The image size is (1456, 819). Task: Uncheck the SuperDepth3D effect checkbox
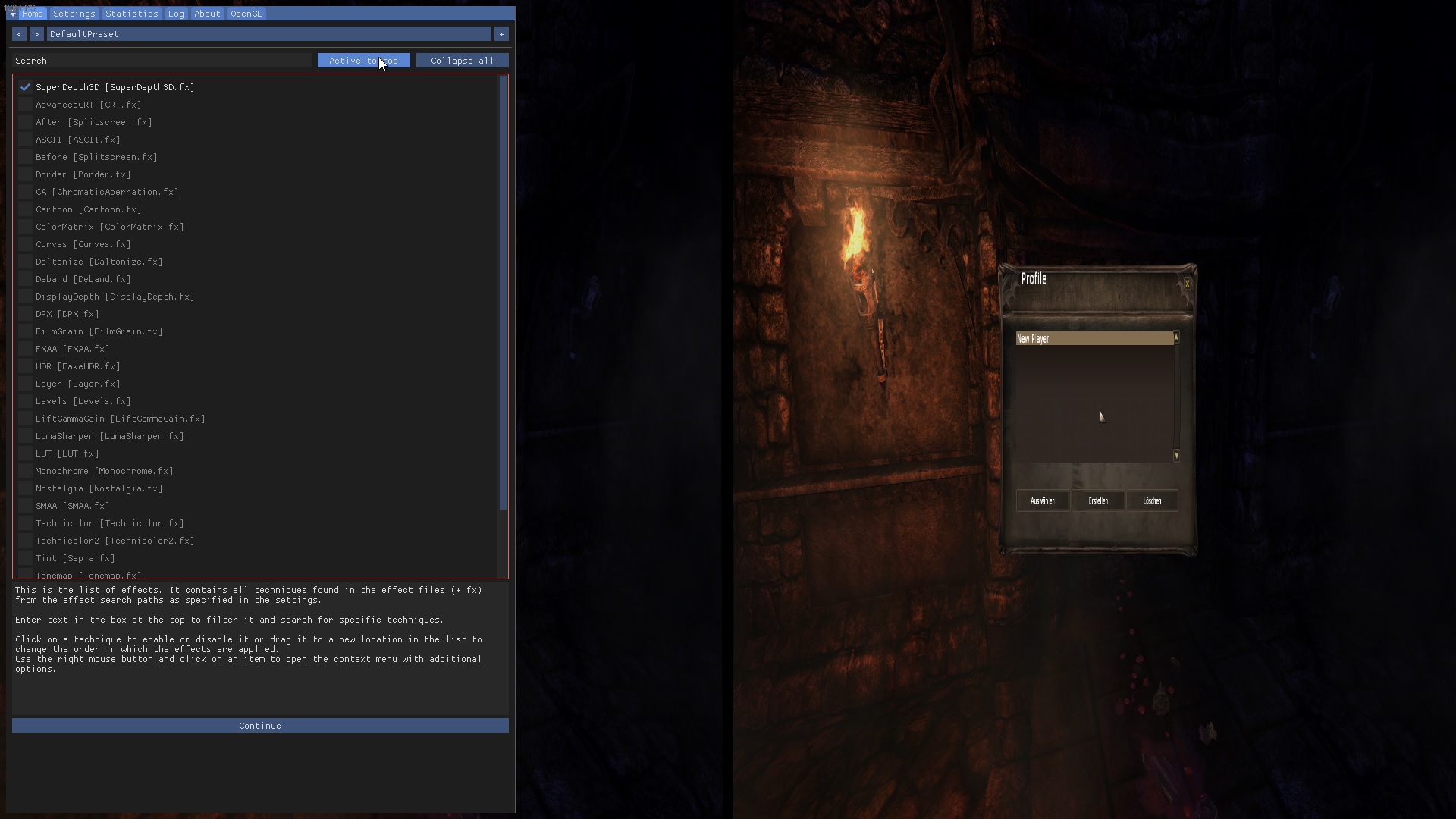[26, 87]
